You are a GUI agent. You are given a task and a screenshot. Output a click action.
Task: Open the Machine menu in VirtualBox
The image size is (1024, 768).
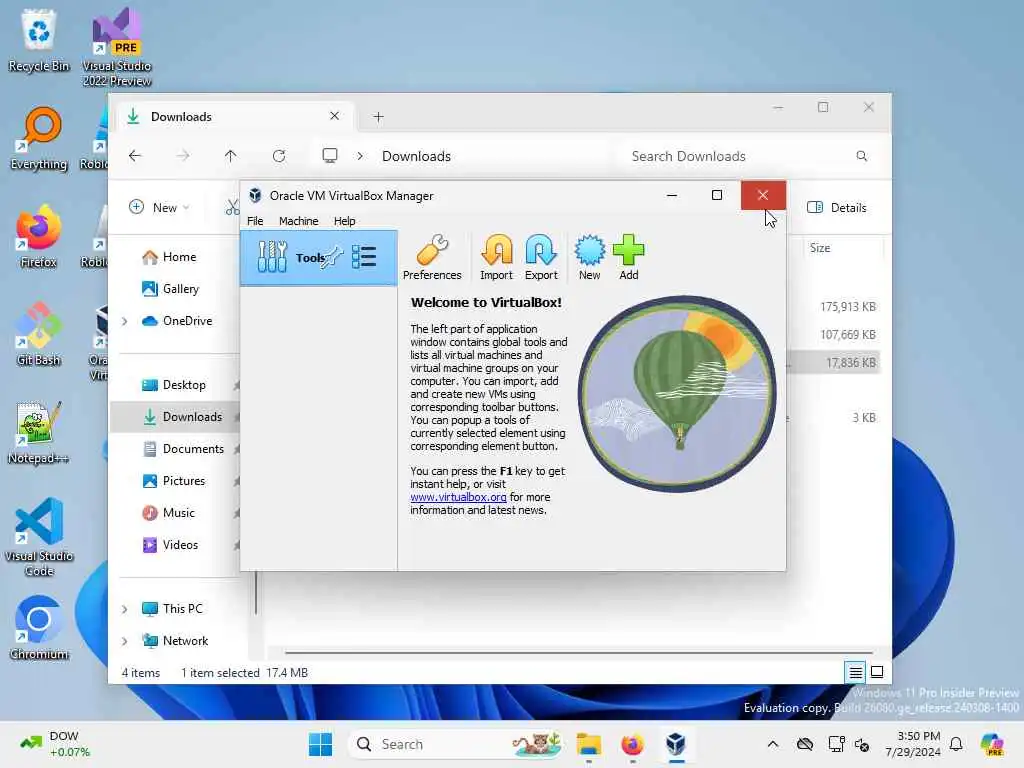(x=298, y=221)
